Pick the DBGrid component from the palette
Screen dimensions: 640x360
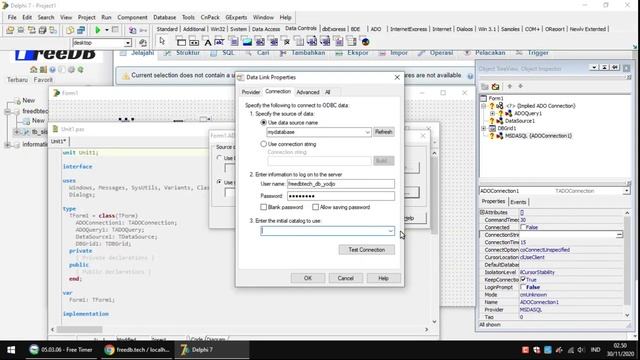click(181, 42)
